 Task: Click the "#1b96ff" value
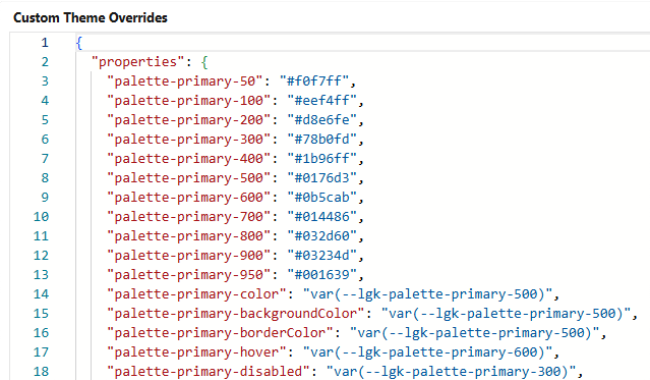[322, 159]
